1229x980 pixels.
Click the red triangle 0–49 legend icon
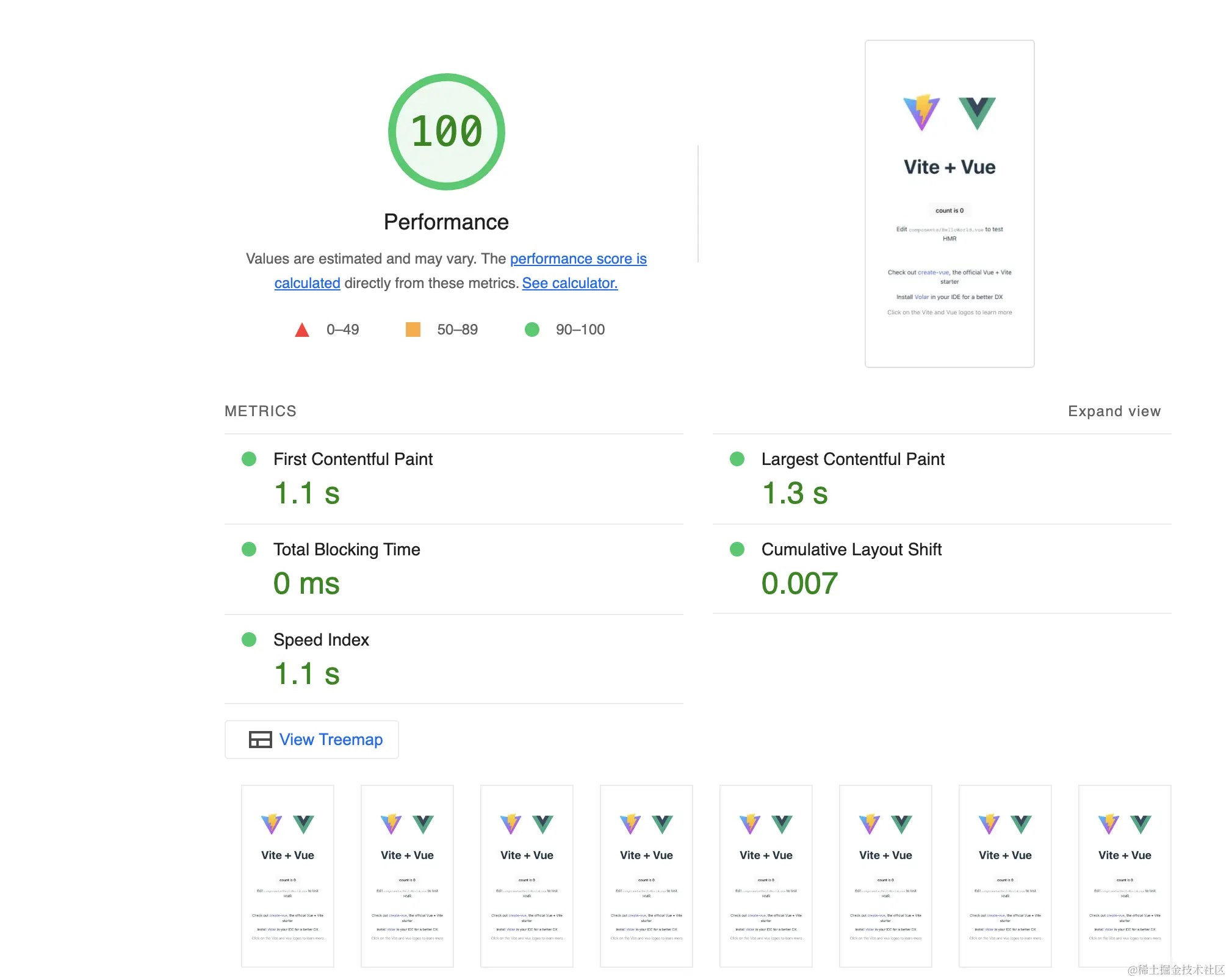[x=301, y=330]
